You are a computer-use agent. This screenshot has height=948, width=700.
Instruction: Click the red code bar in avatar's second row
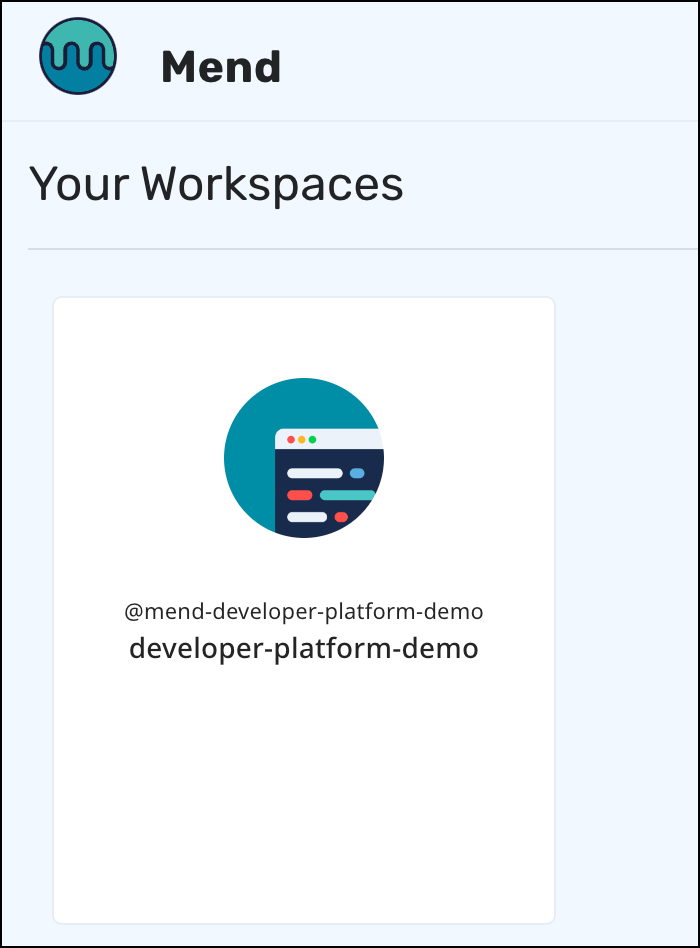pos(299,495)
